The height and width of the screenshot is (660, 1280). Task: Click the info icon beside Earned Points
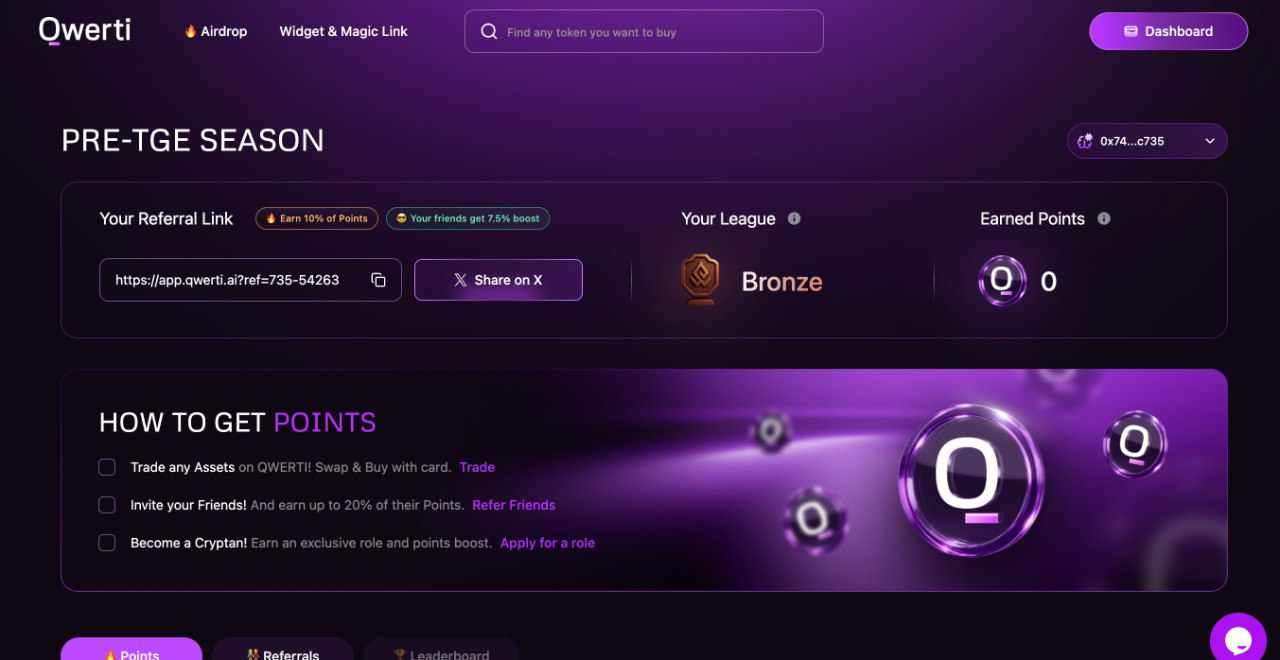tap(1104, 218)
